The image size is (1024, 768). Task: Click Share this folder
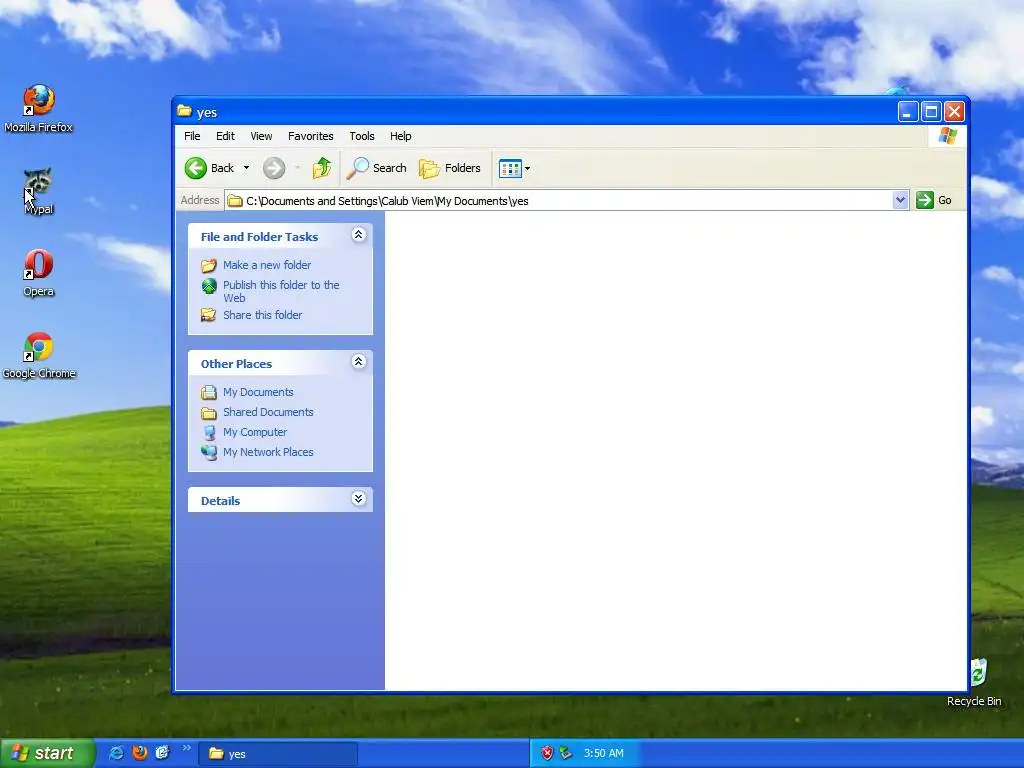263,315
